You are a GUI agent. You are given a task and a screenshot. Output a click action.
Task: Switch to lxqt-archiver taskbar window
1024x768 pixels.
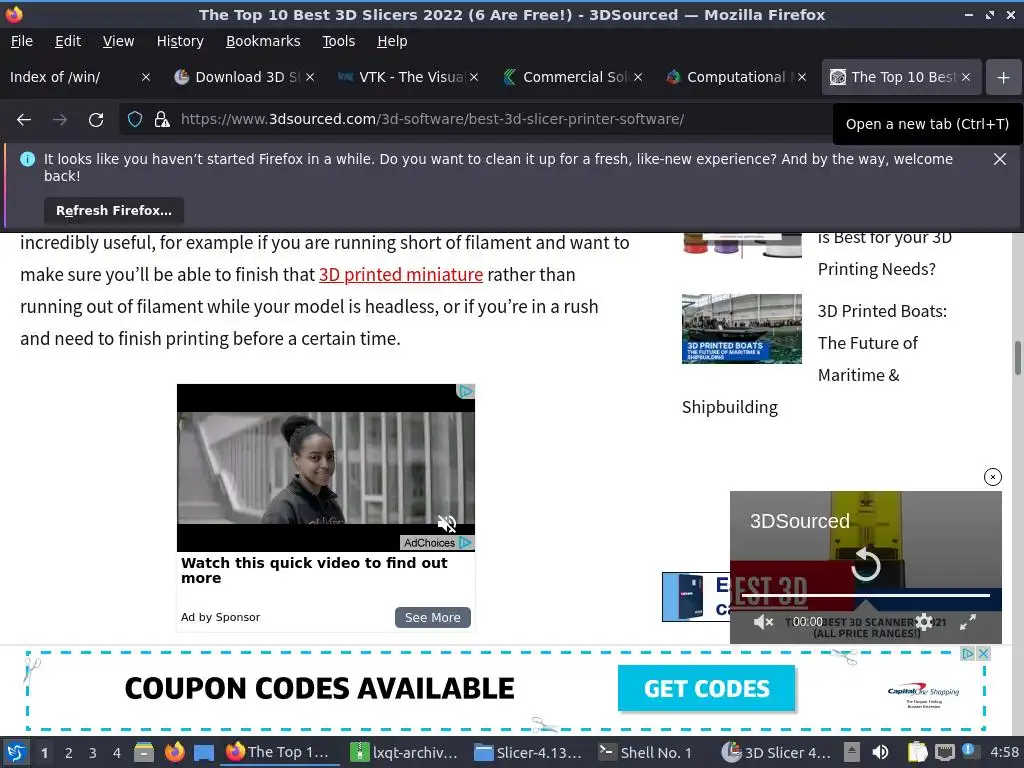405,752
